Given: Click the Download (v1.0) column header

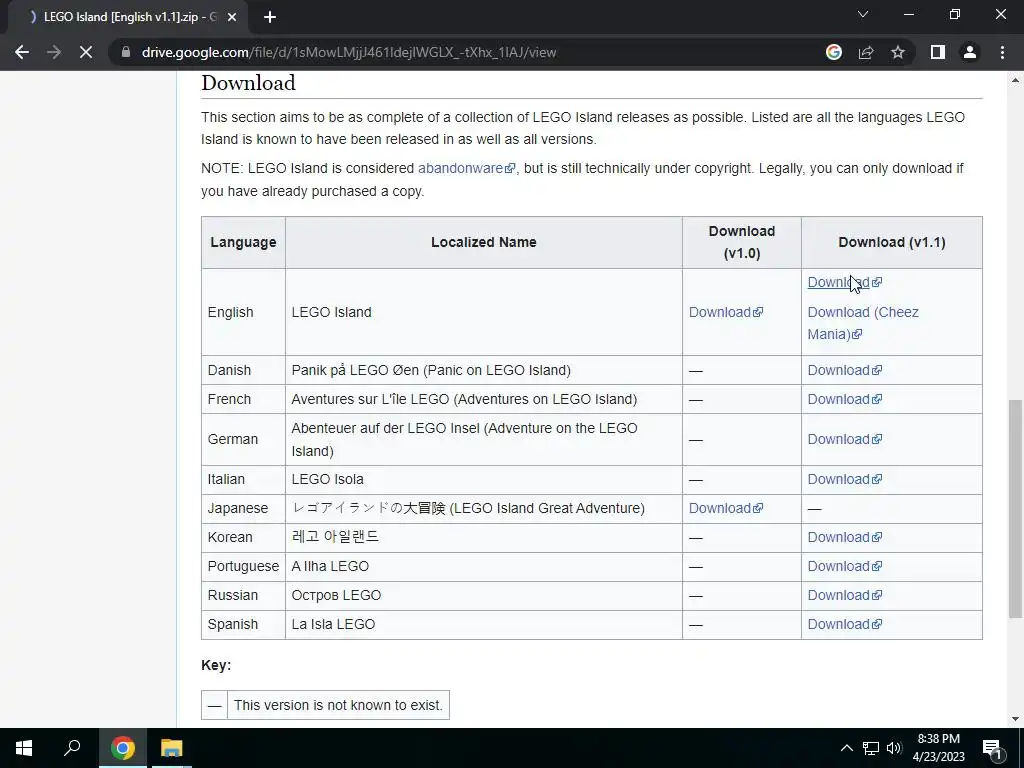Looking at the screenshot, I should click(742, 242).
